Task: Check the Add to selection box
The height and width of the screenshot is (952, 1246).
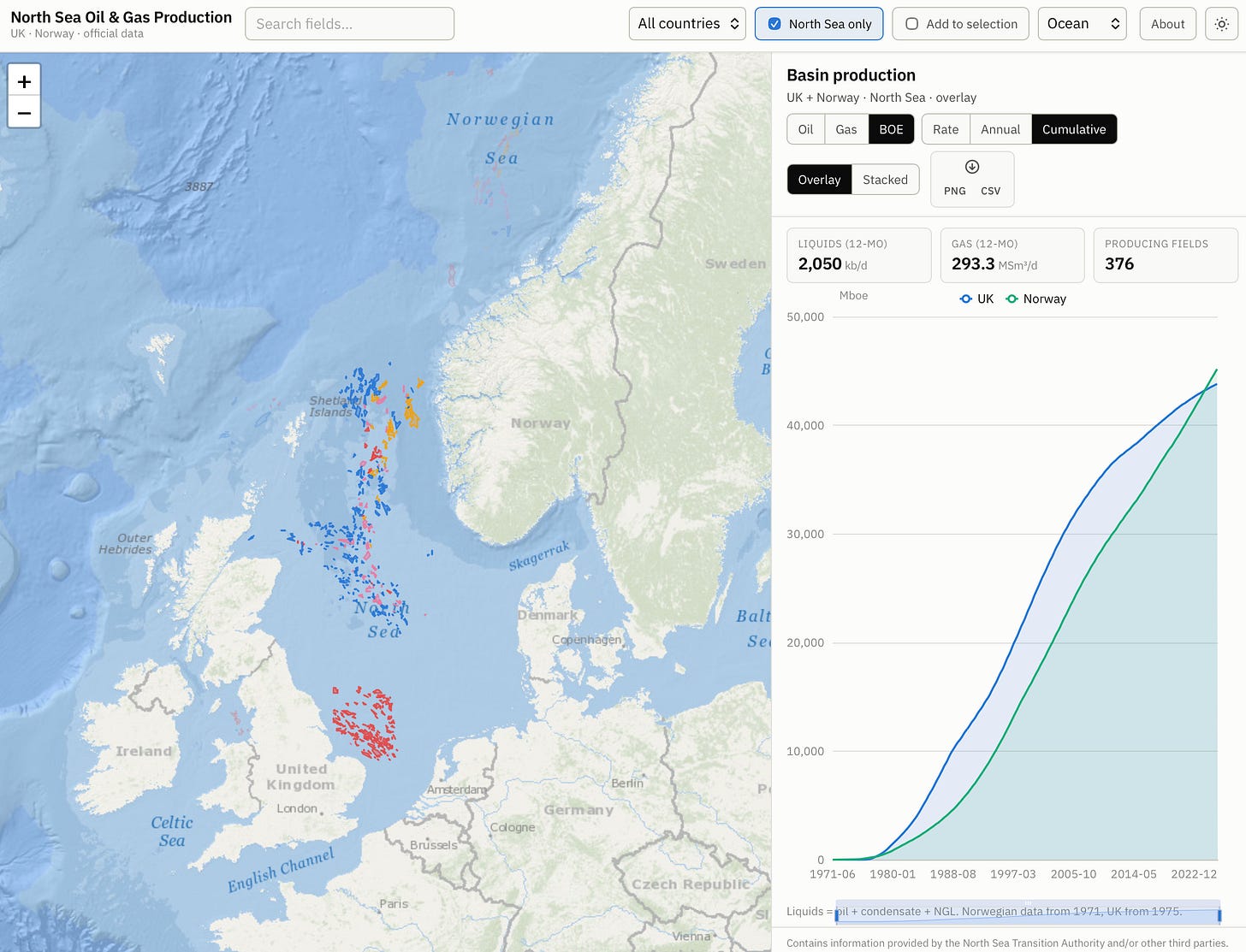Action: click(x=912, y=24)
